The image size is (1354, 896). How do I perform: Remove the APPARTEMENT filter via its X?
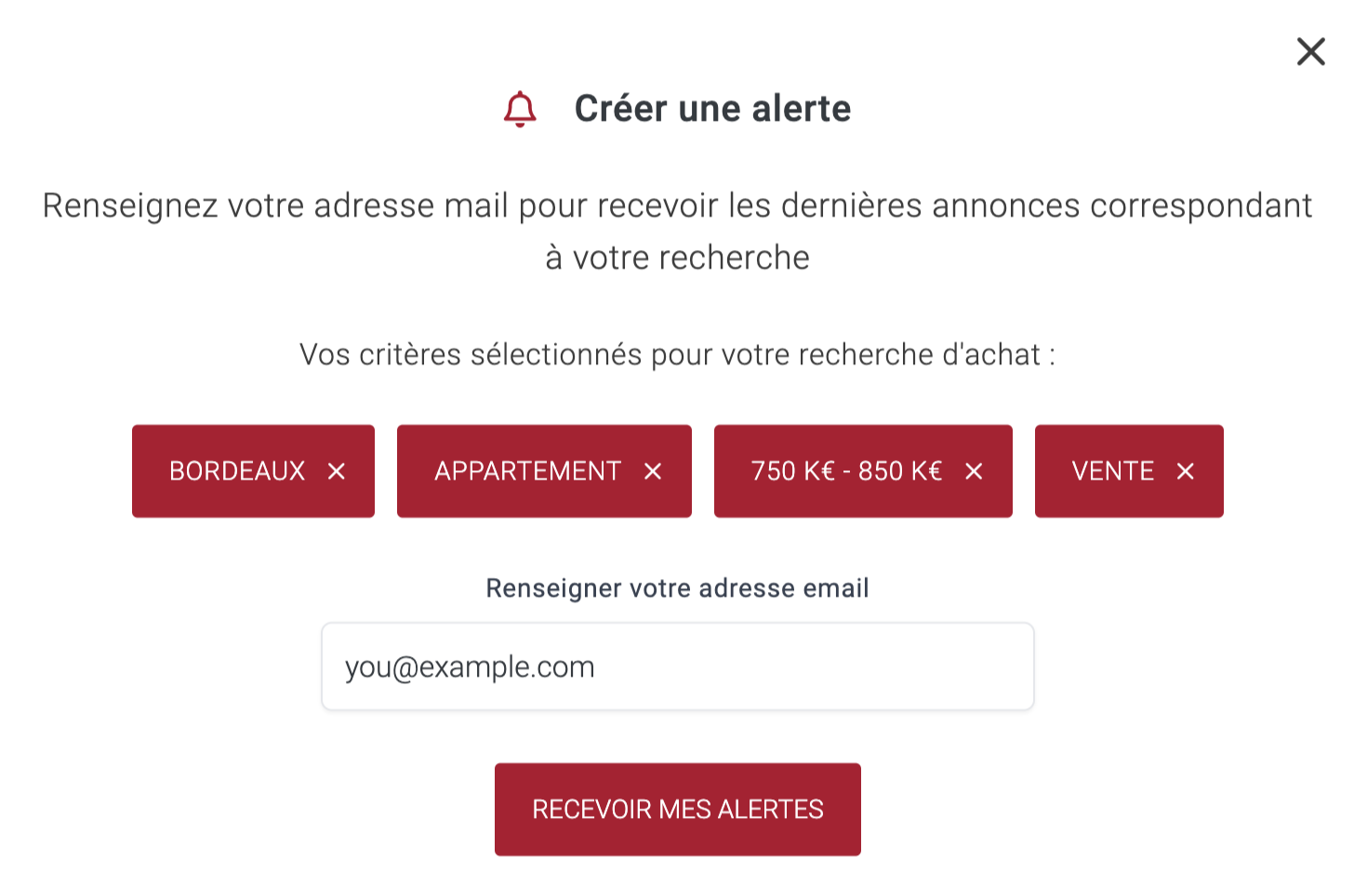click(x=653, y=471)
